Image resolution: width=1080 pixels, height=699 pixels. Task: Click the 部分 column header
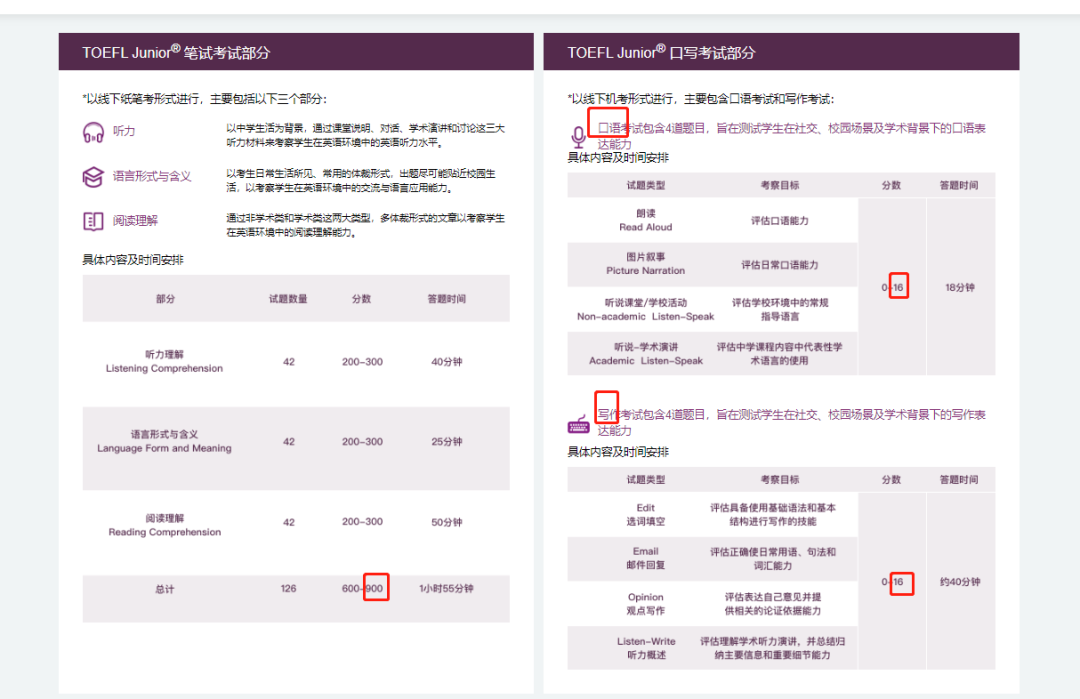165,299
